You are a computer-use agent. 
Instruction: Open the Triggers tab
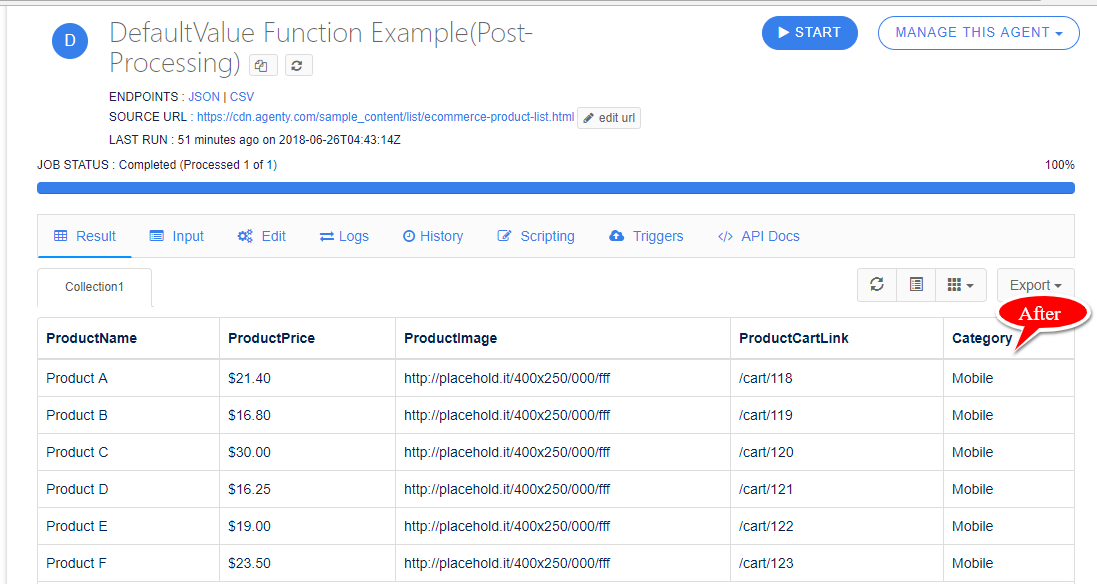click(646, 236)
